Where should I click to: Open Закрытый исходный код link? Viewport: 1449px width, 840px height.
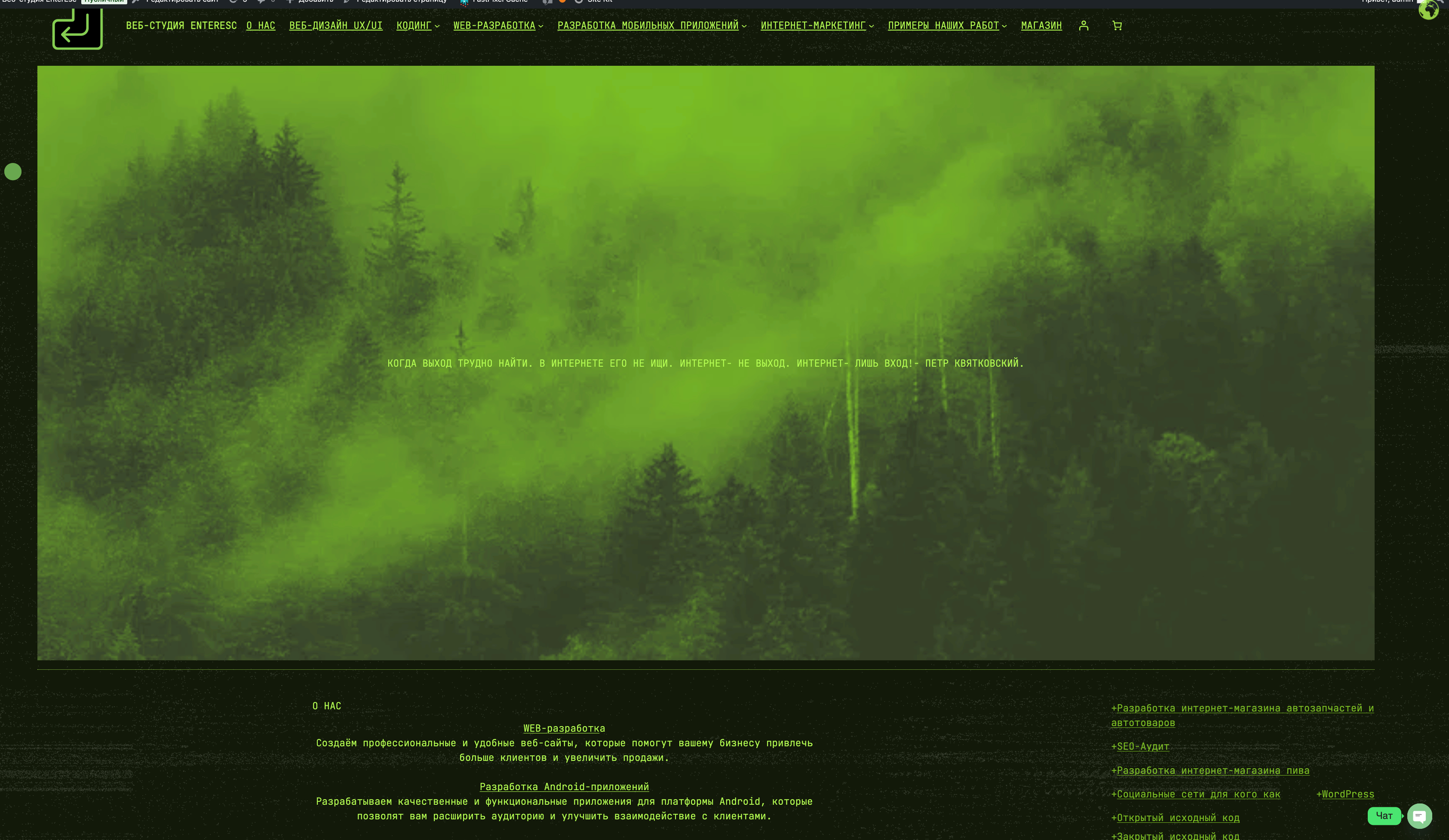point(1178,835)
